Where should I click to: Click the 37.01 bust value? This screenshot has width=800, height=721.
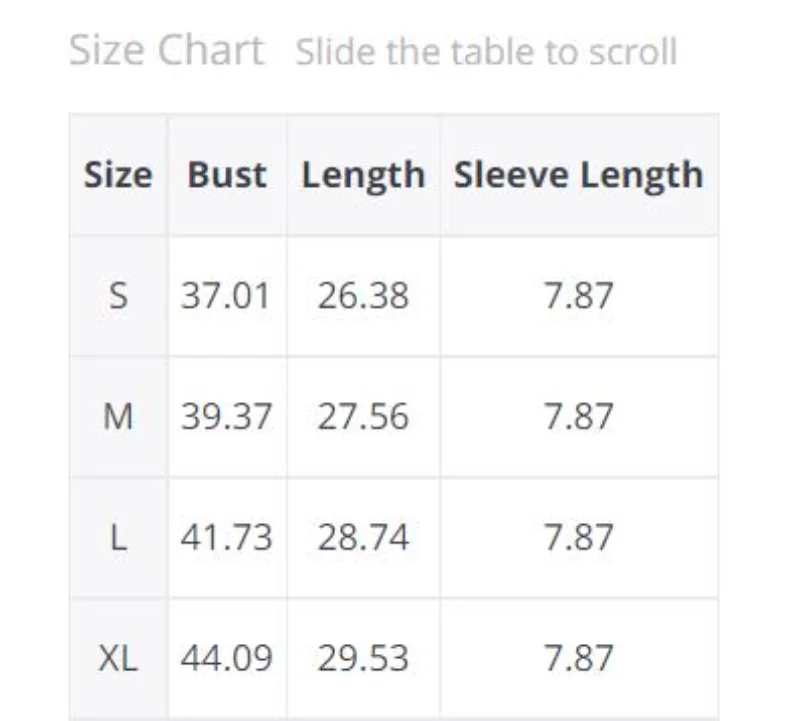pyautogui.click(x=226, y=296)
